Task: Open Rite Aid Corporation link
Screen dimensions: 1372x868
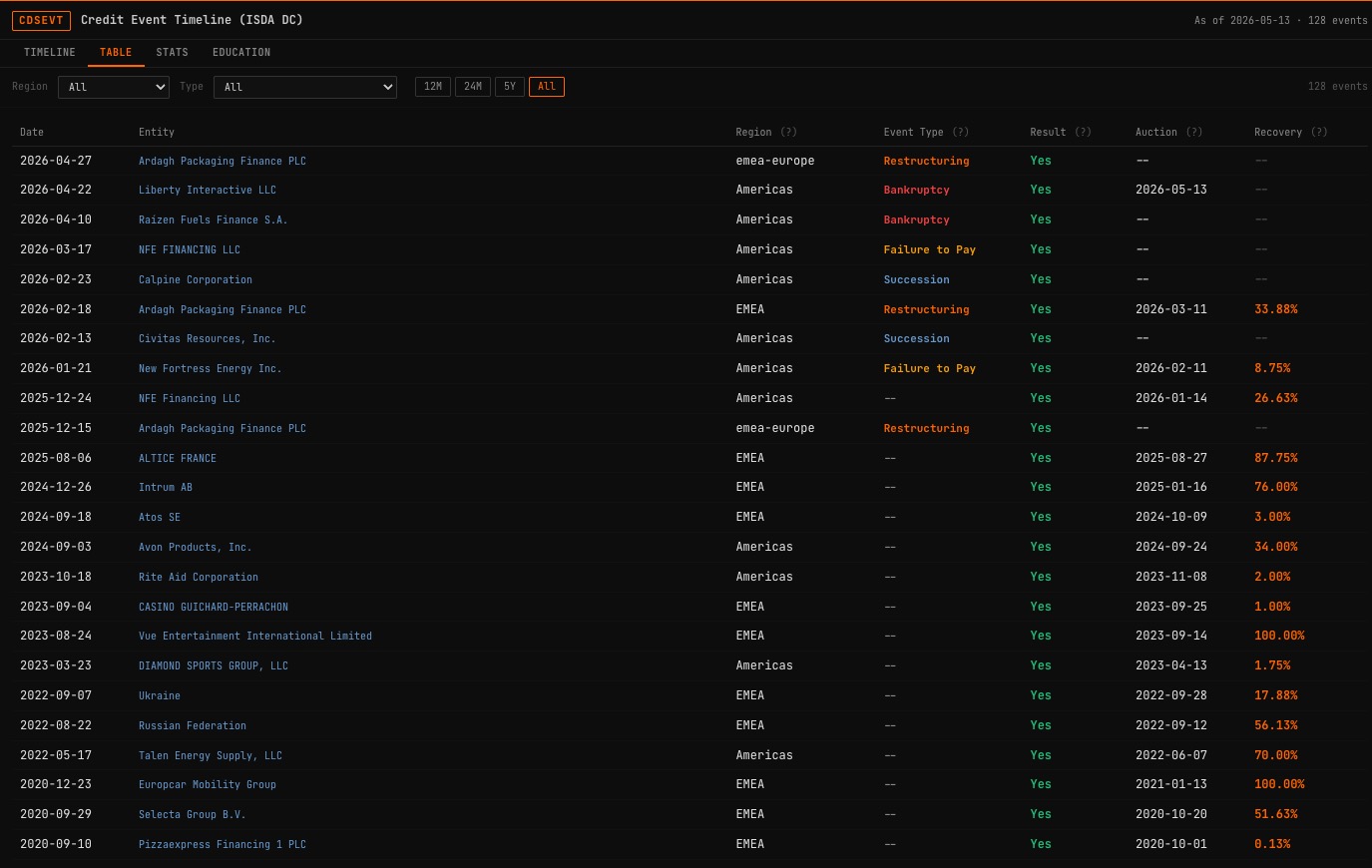Action: point(199,577)
